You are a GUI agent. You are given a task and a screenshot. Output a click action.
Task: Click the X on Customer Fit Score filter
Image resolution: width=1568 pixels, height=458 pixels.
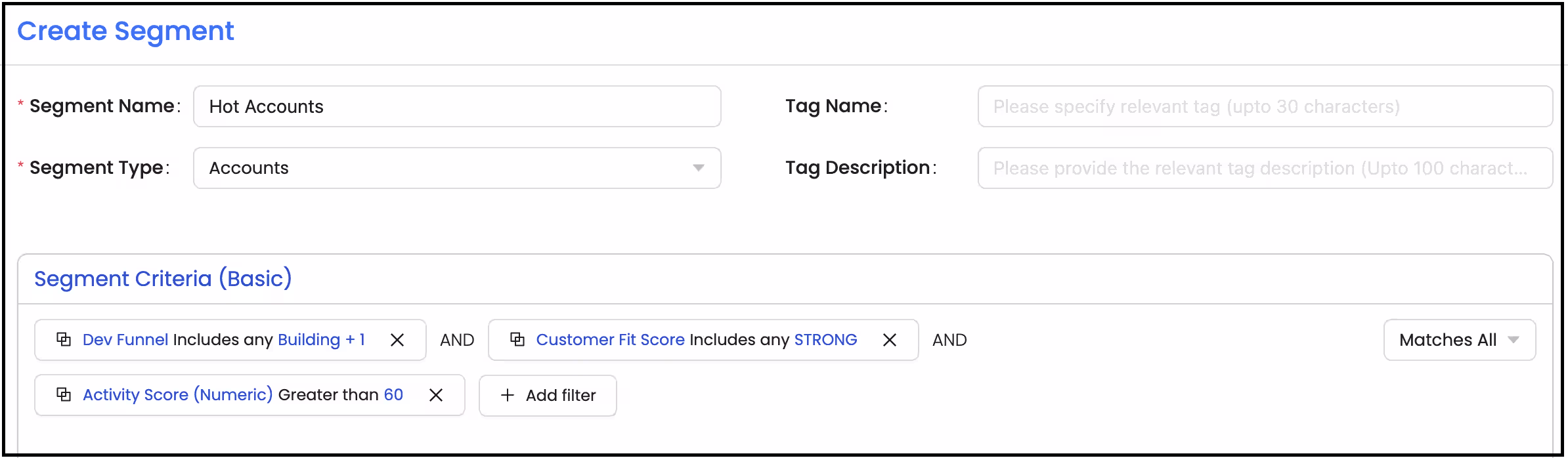point(890,340)
